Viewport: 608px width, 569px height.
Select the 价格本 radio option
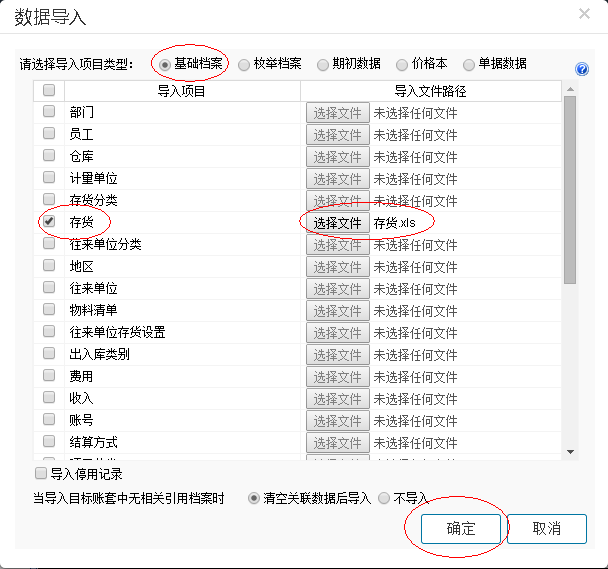(x=403, y=64)
